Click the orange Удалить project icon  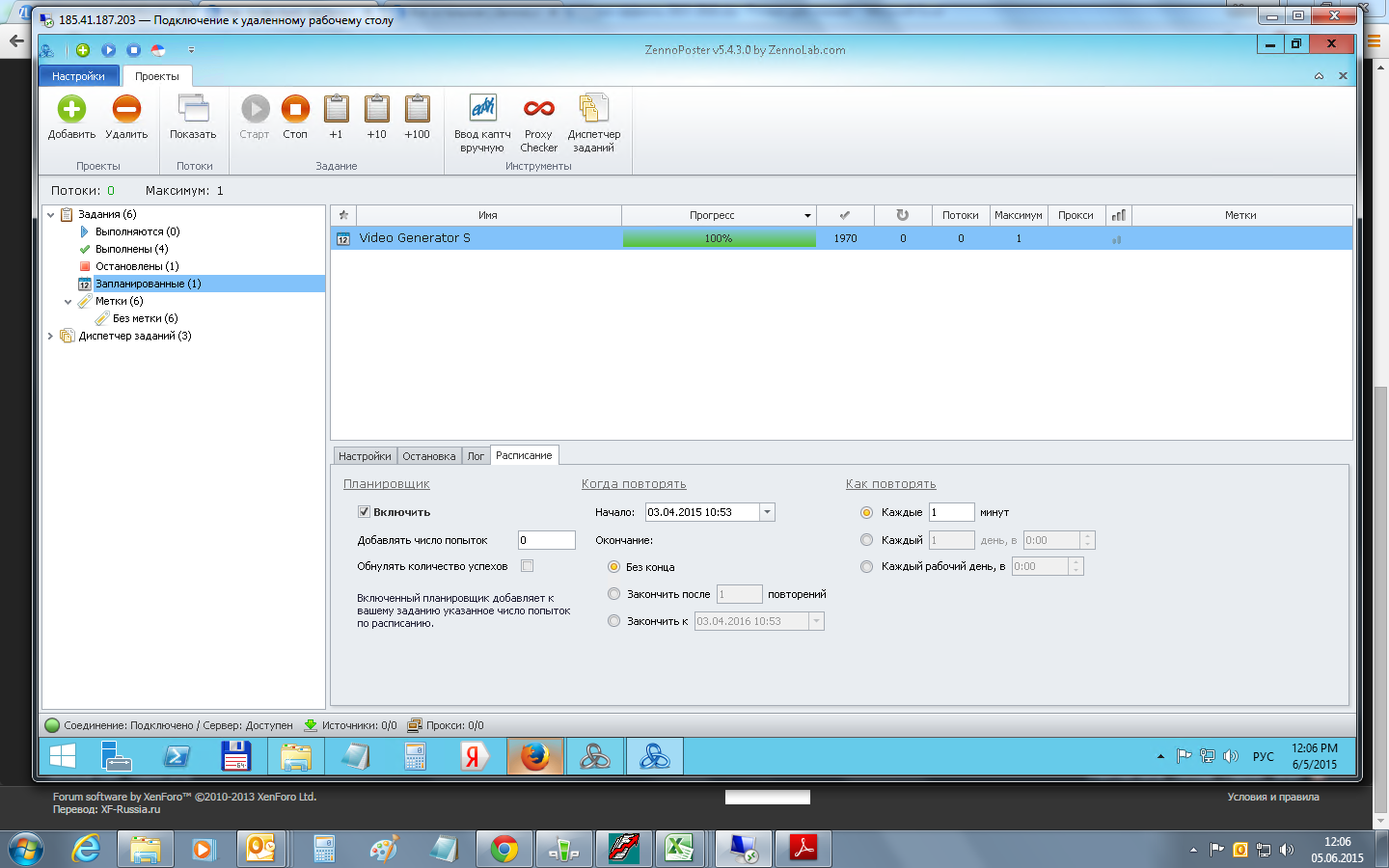126,109
